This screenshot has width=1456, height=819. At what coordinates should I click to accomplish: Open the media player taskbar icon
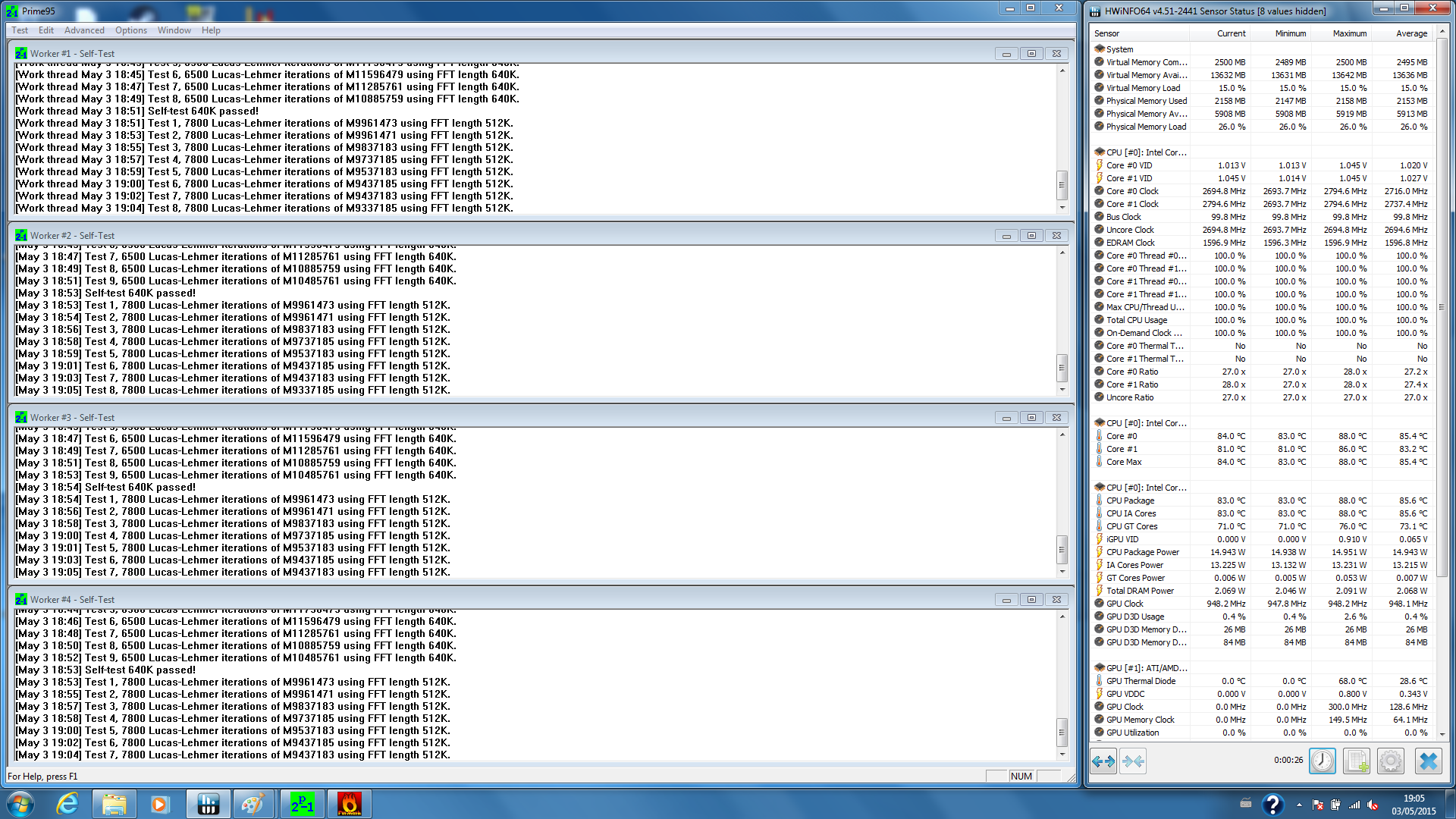tap(159, 804)
